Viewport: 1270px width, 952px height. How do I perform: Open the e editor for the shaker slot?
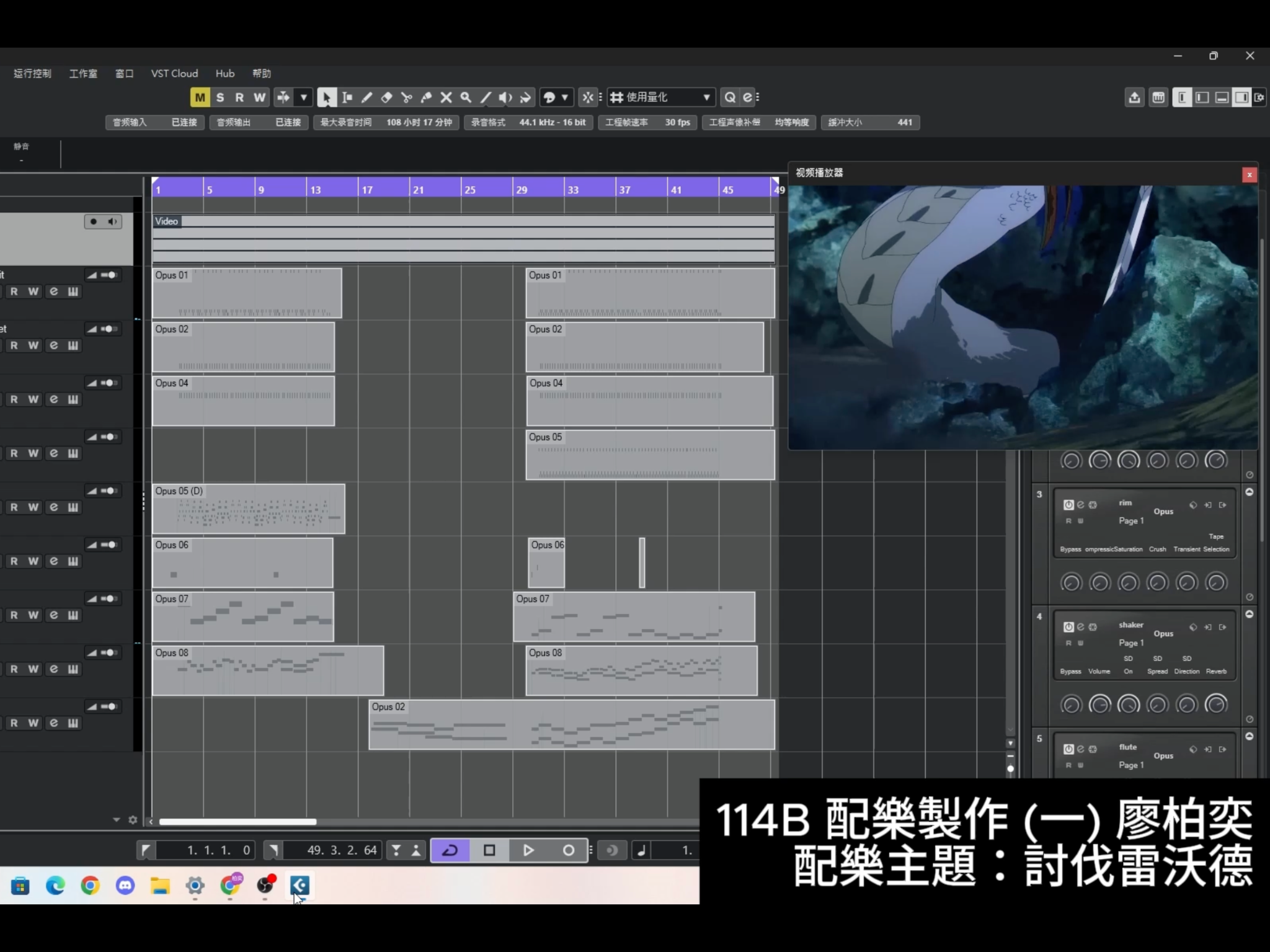tap(1081, 627)
